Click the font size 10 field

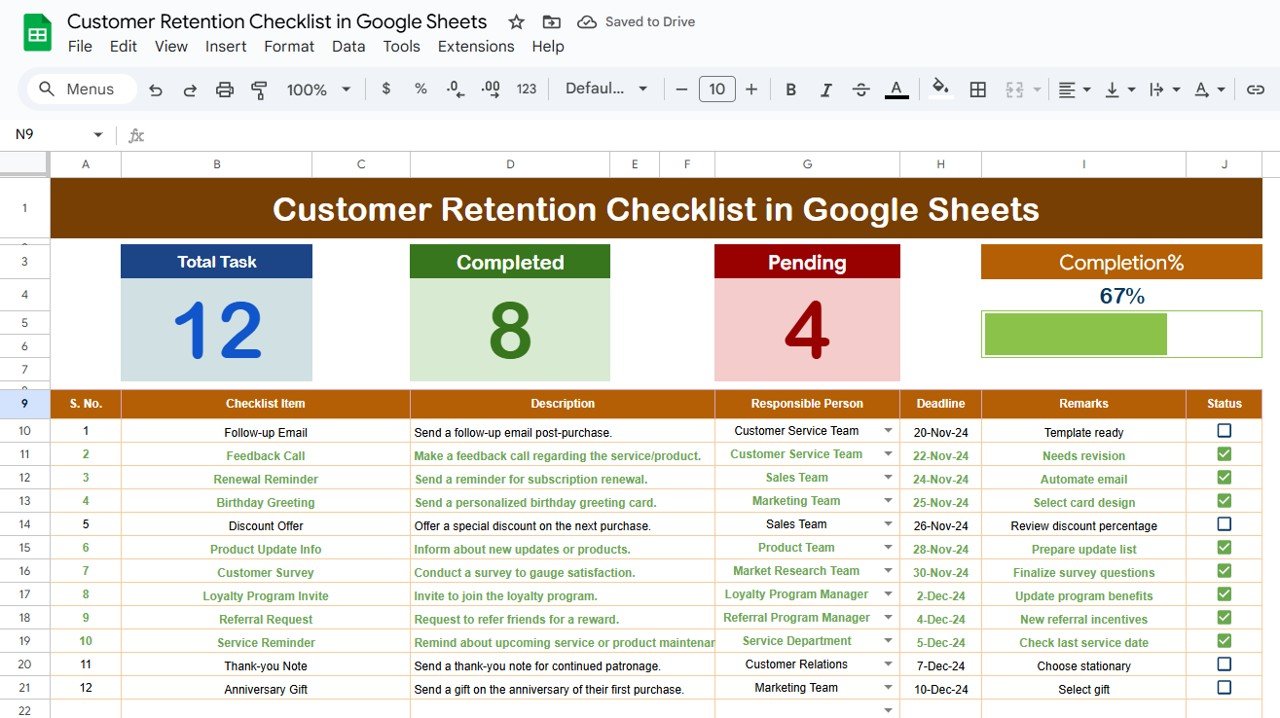click(717, 89)
